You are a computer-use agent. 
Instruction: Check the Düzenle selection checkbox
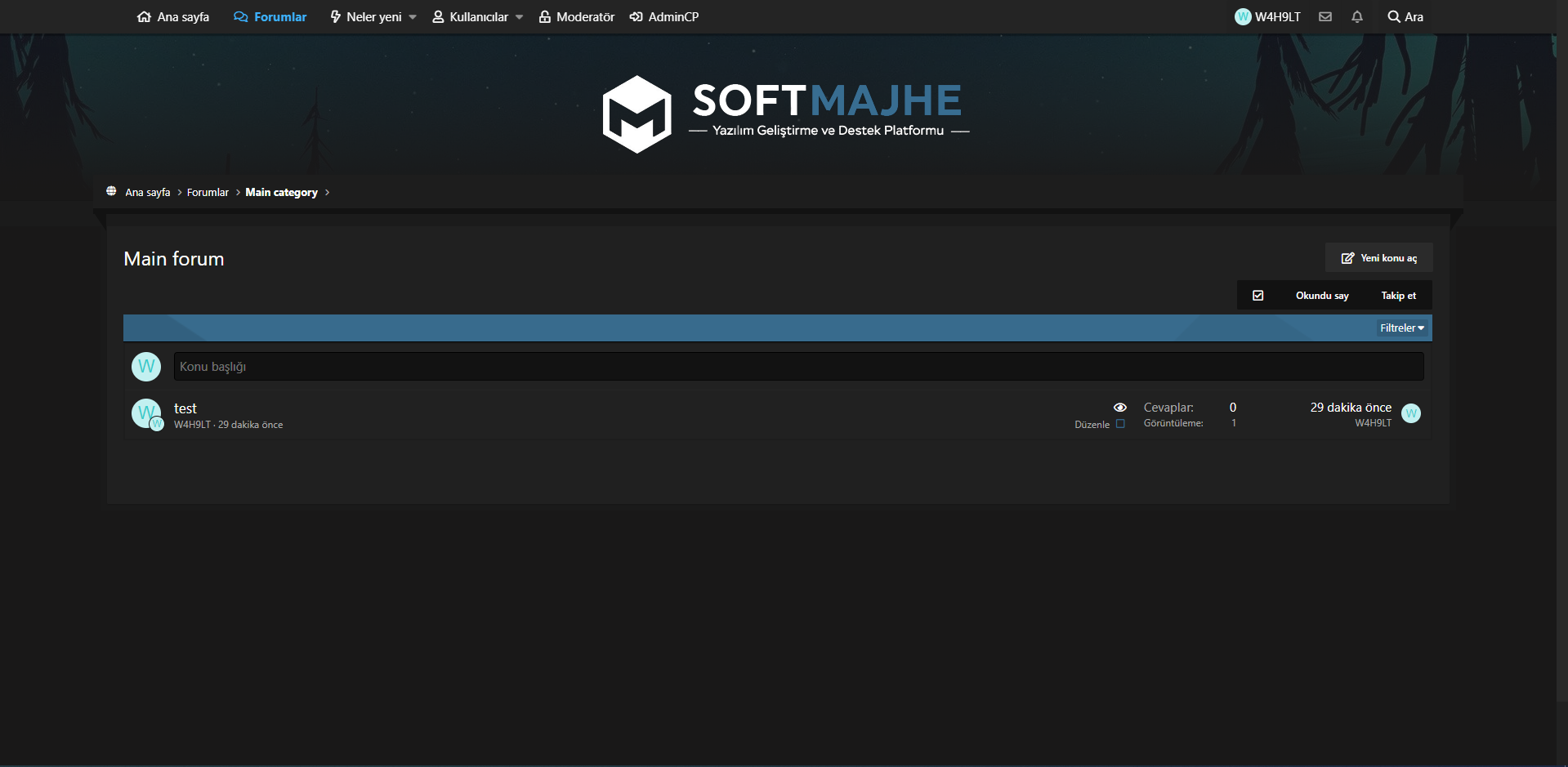pos(1119,424)
